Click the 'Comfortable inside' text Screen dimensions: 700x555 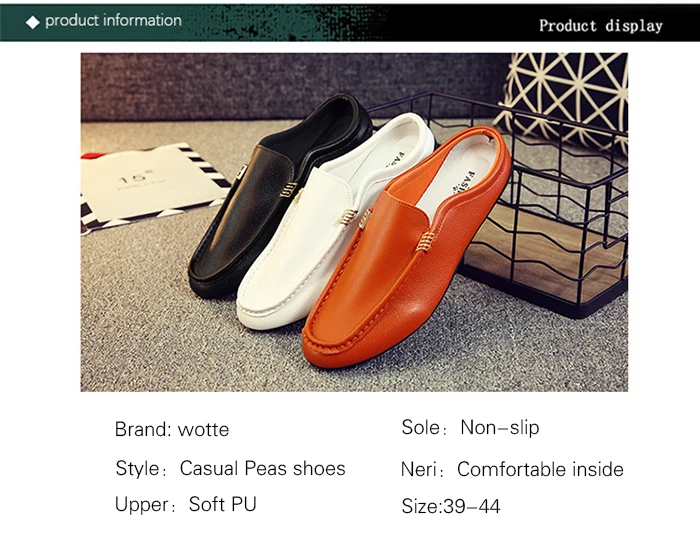click(x=540, y=469)
